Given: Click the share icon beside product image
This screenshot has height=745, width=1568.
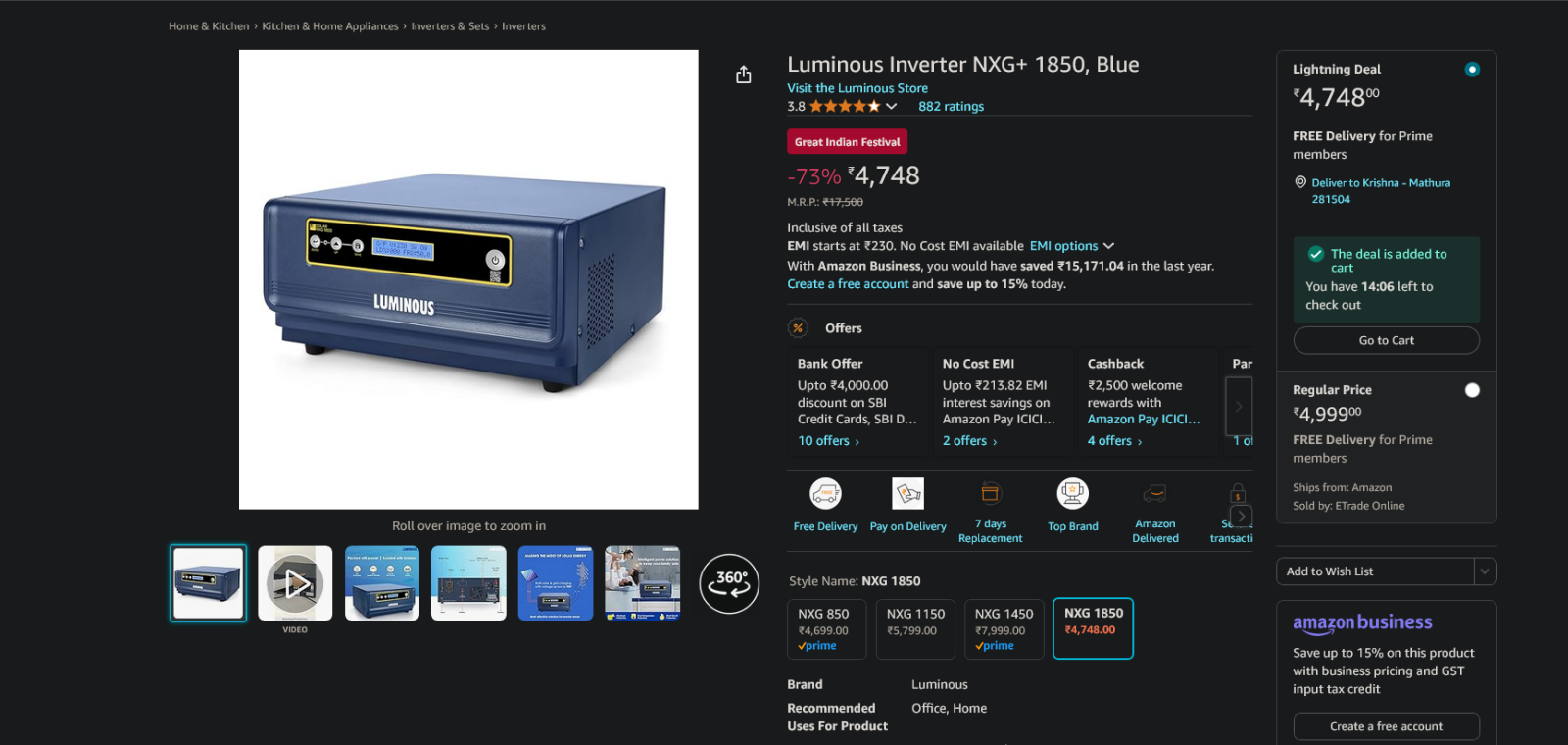Looking at the screenshot, I should point(744,74).
